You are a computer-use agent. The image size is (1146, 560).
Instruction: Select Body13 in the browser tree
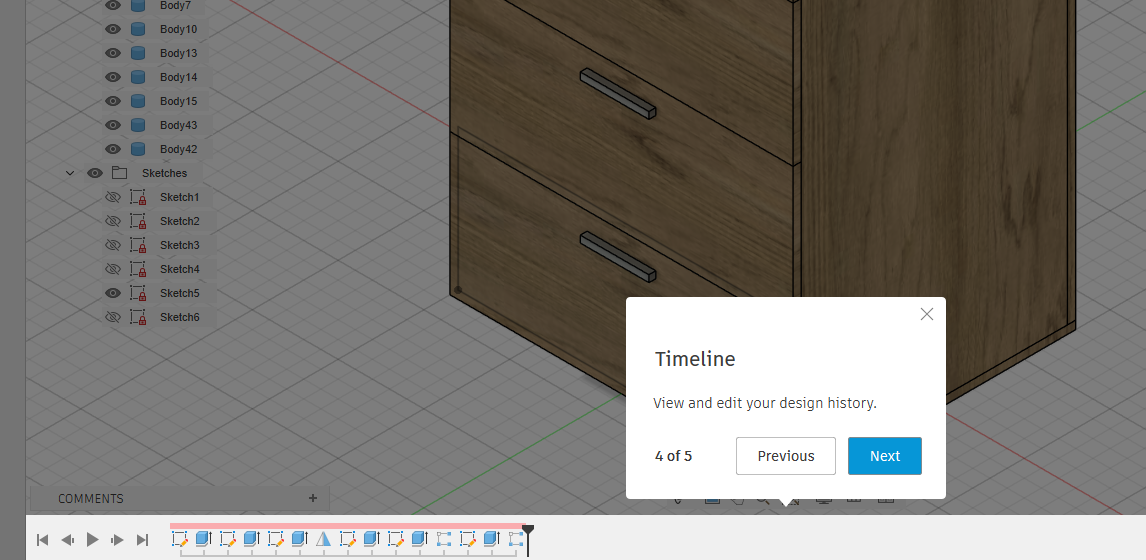pos(178,53)
